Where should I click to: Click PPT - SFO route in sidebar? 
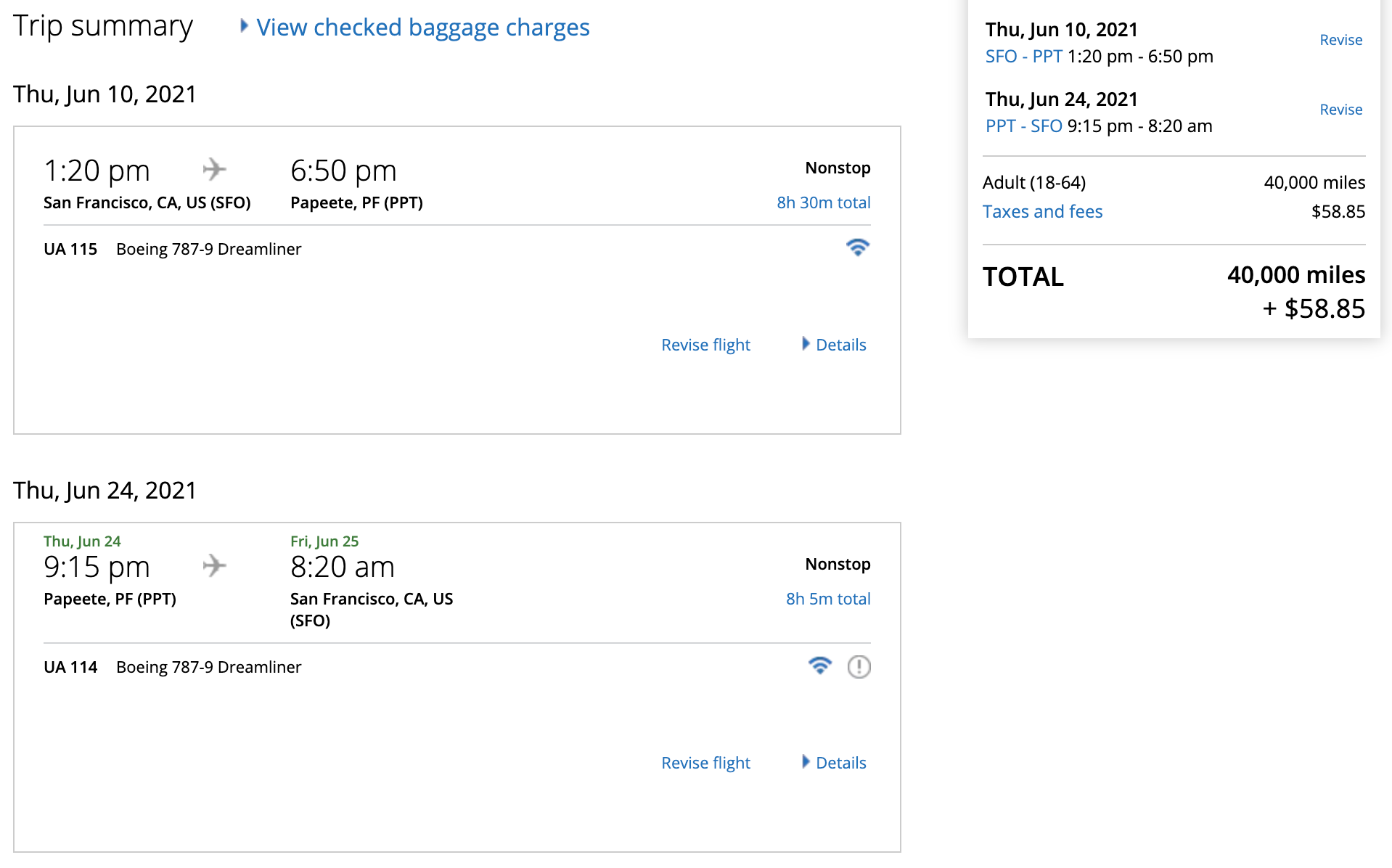click(x=1023, y=126)
